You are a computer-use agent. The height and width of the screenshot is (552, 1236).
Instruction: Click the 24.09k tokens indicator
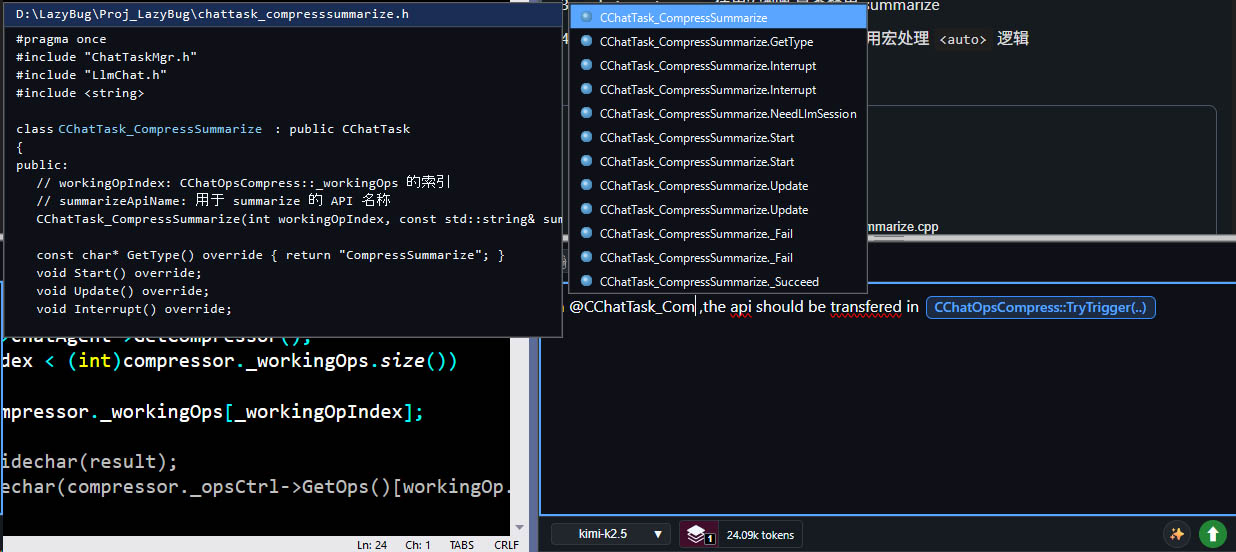click(760, 535)
